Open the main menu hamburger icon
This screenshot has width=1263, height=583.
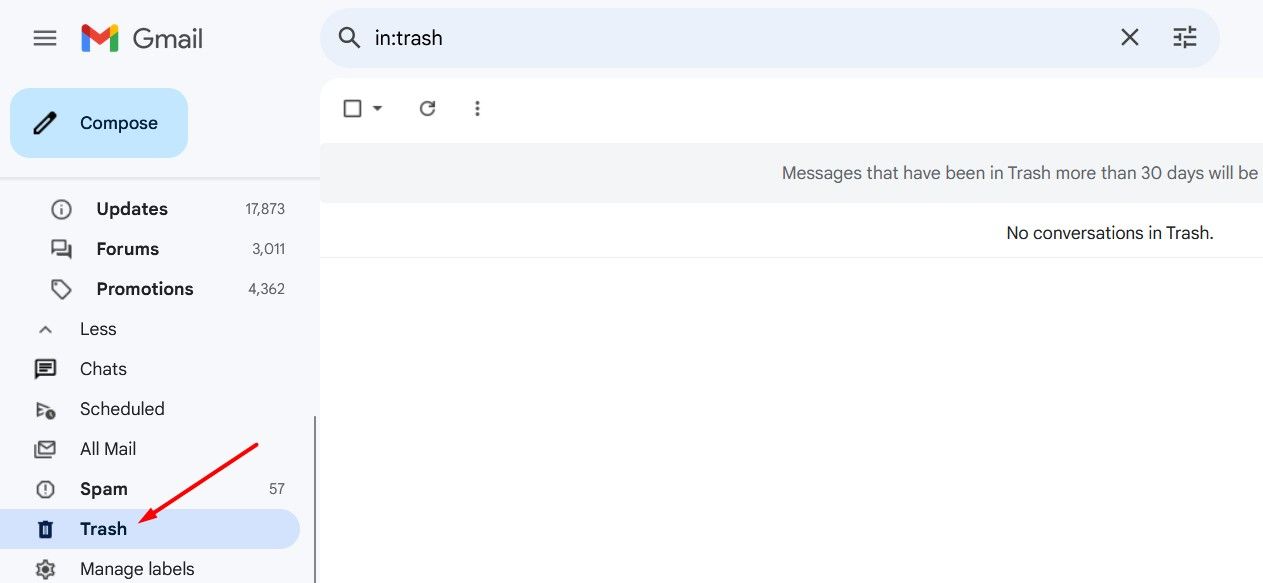(x=45, y=38)
